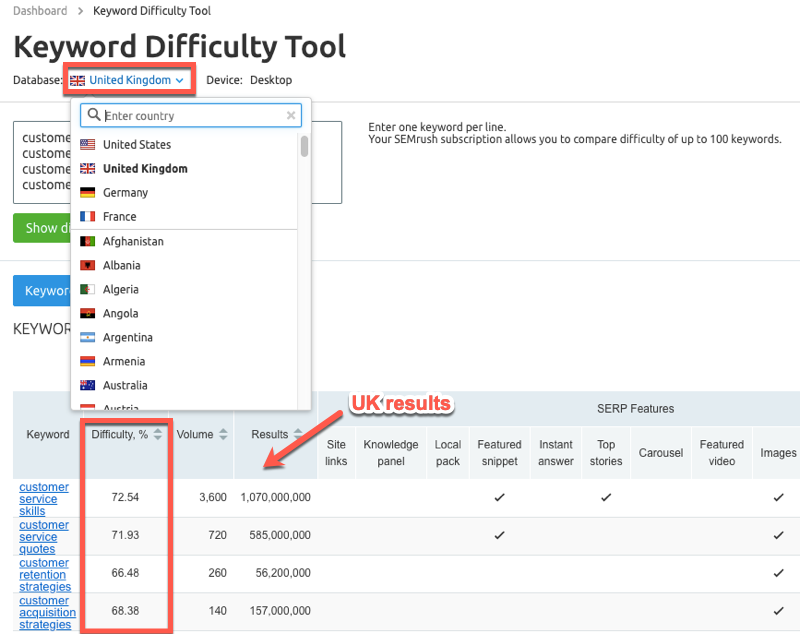800x634 pixels.
Task: Select Australia from the country list
Action: (125, 386)
